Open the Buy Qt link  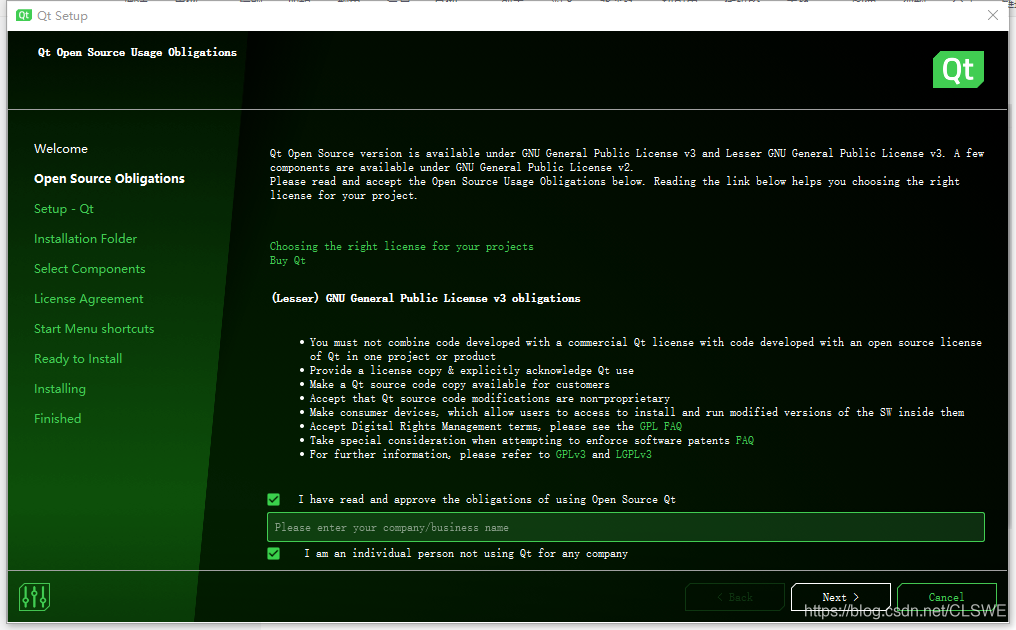point(288,261)
